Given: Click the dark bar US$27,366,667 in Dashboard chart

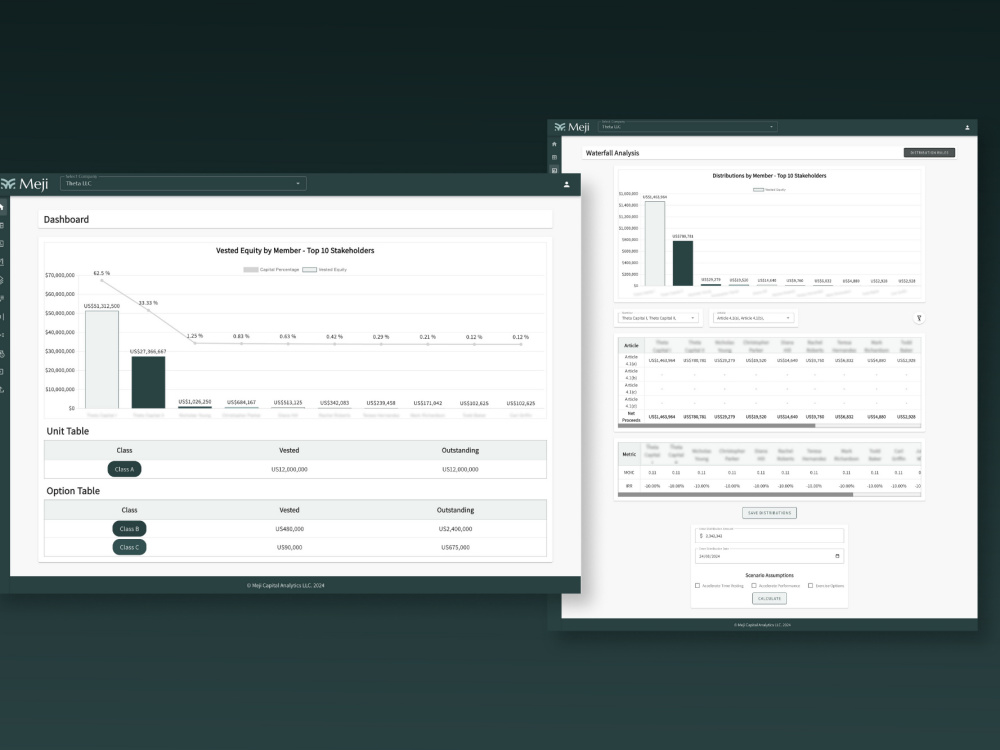Looking at the screenshot, I should 149,383.
